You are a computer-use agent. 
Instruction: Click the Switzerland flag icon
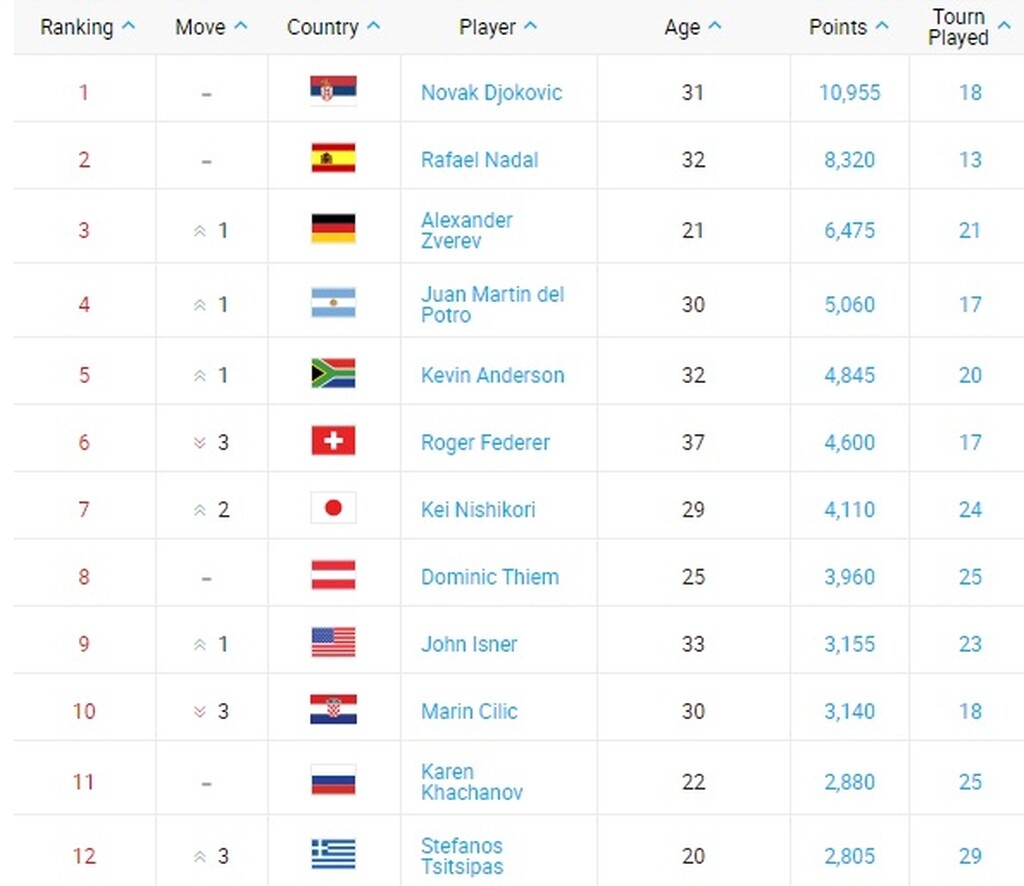[x=333, y=441]
